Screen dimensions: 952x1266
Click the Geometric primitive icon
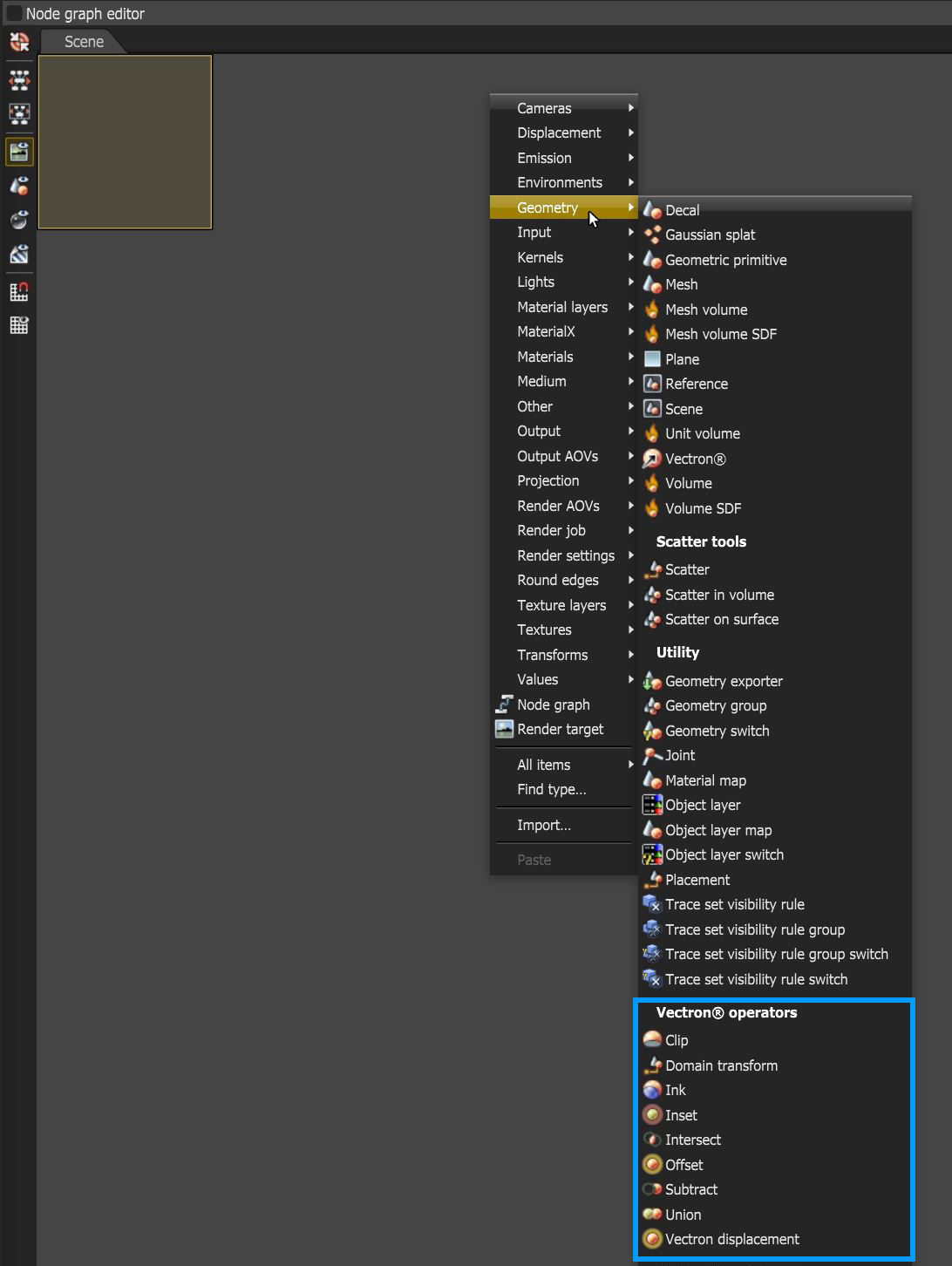click(x=652, y=260)
